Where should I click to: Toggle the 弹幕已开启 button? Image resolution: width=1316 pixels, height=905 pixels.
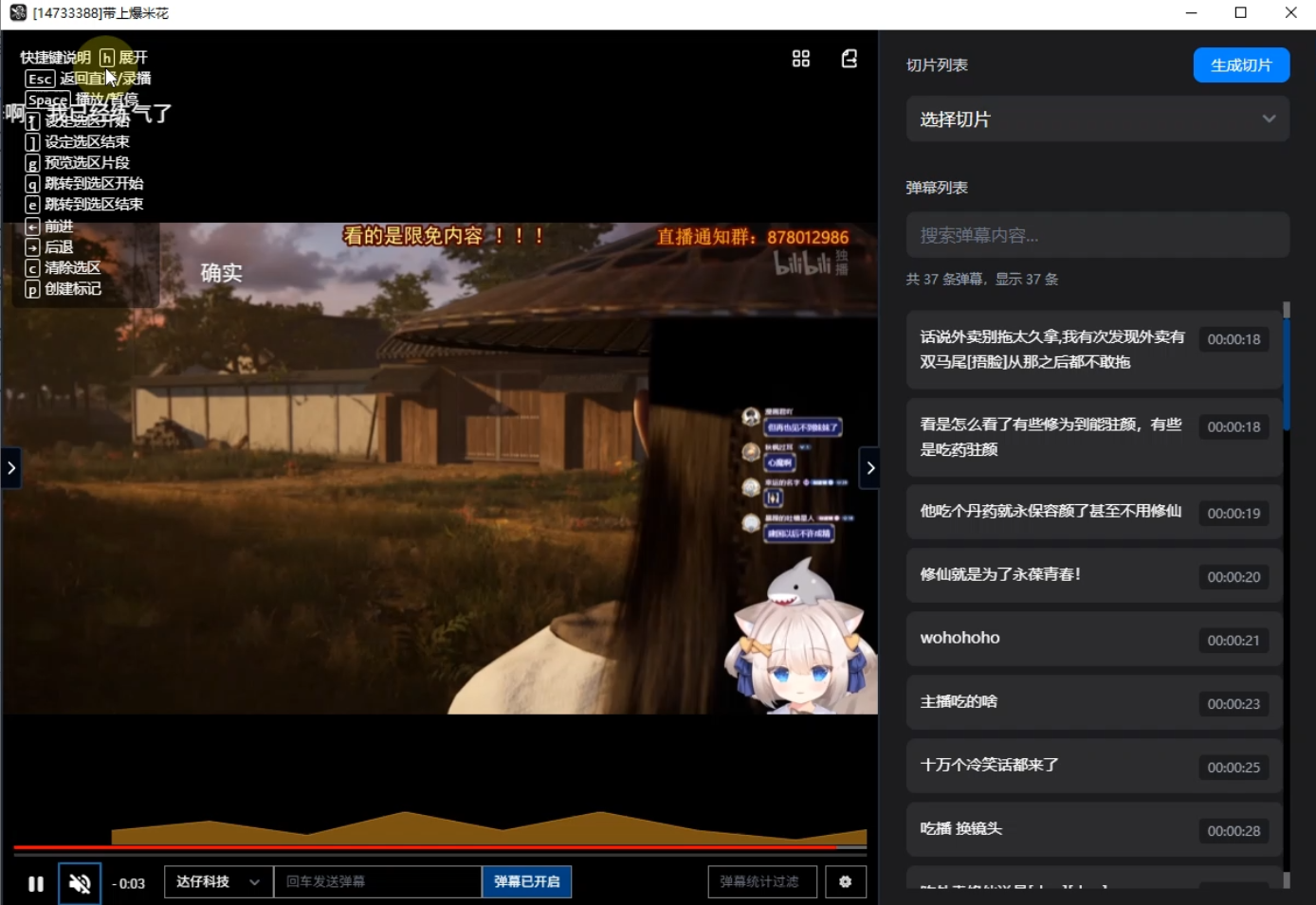(526, 882)
